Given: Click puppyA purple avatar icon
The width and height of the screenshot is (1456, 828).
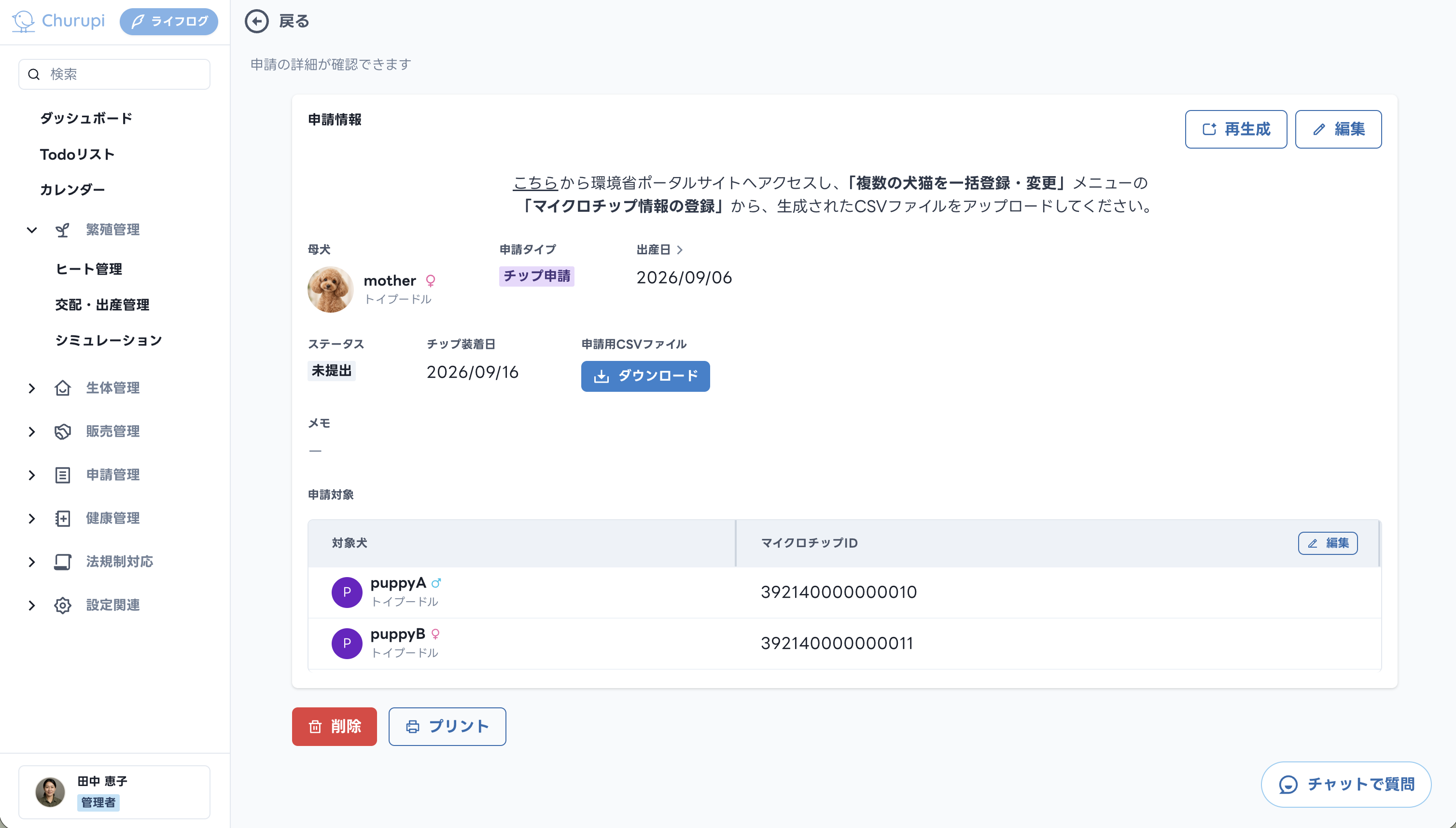Looking at the screenshot, I should [347, 593].
